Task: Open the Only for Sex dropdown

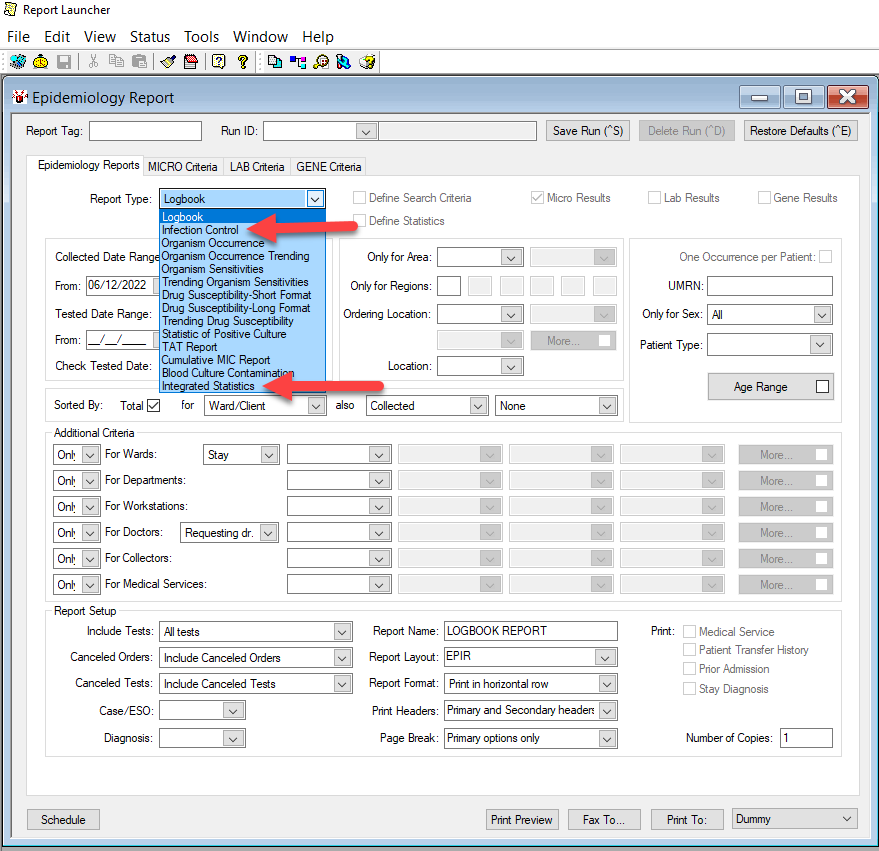Action: tap(821, 315)
